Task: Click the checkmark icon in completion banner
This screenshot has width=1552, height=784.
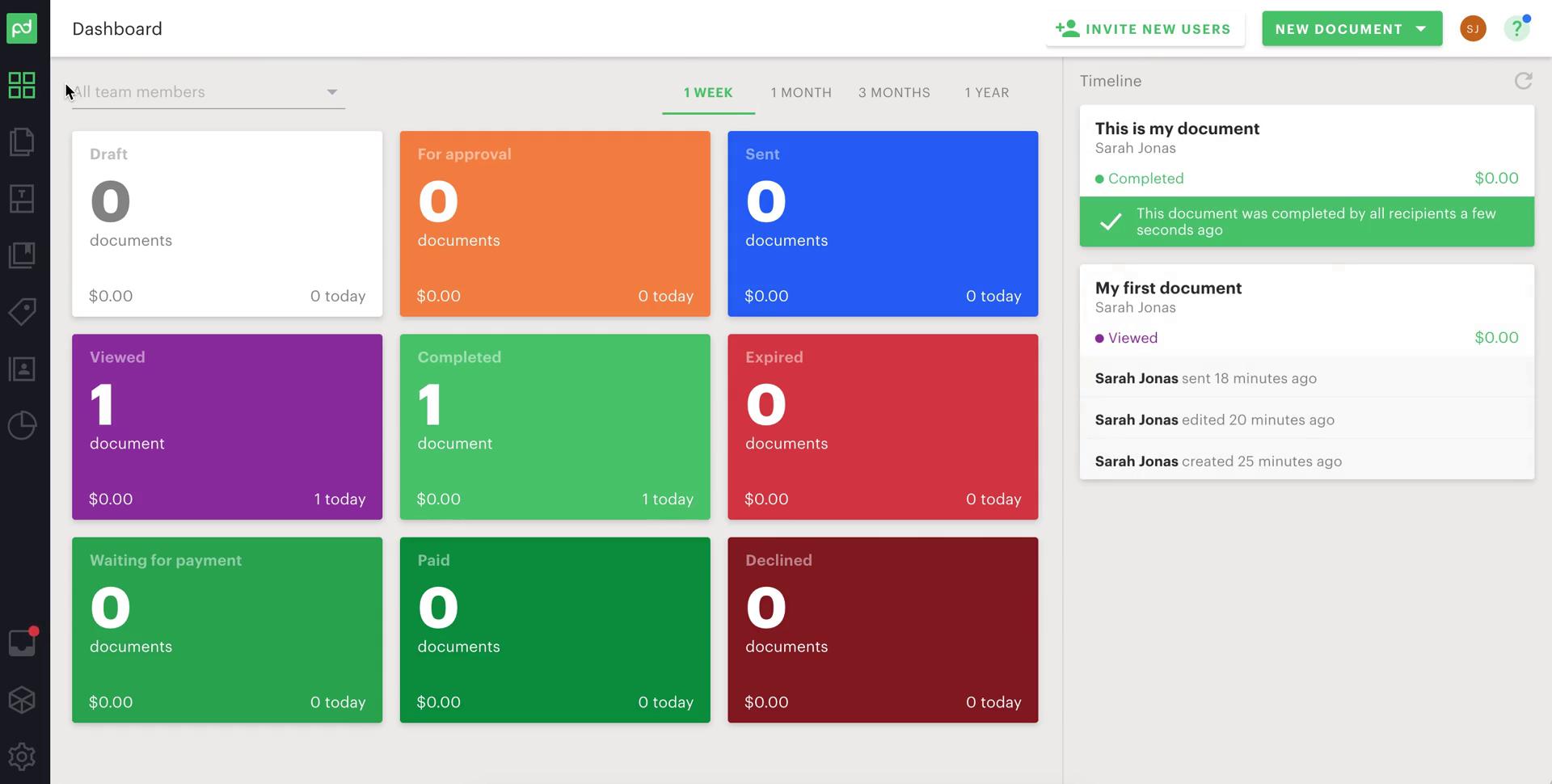Action: [x=1111, y=221]
